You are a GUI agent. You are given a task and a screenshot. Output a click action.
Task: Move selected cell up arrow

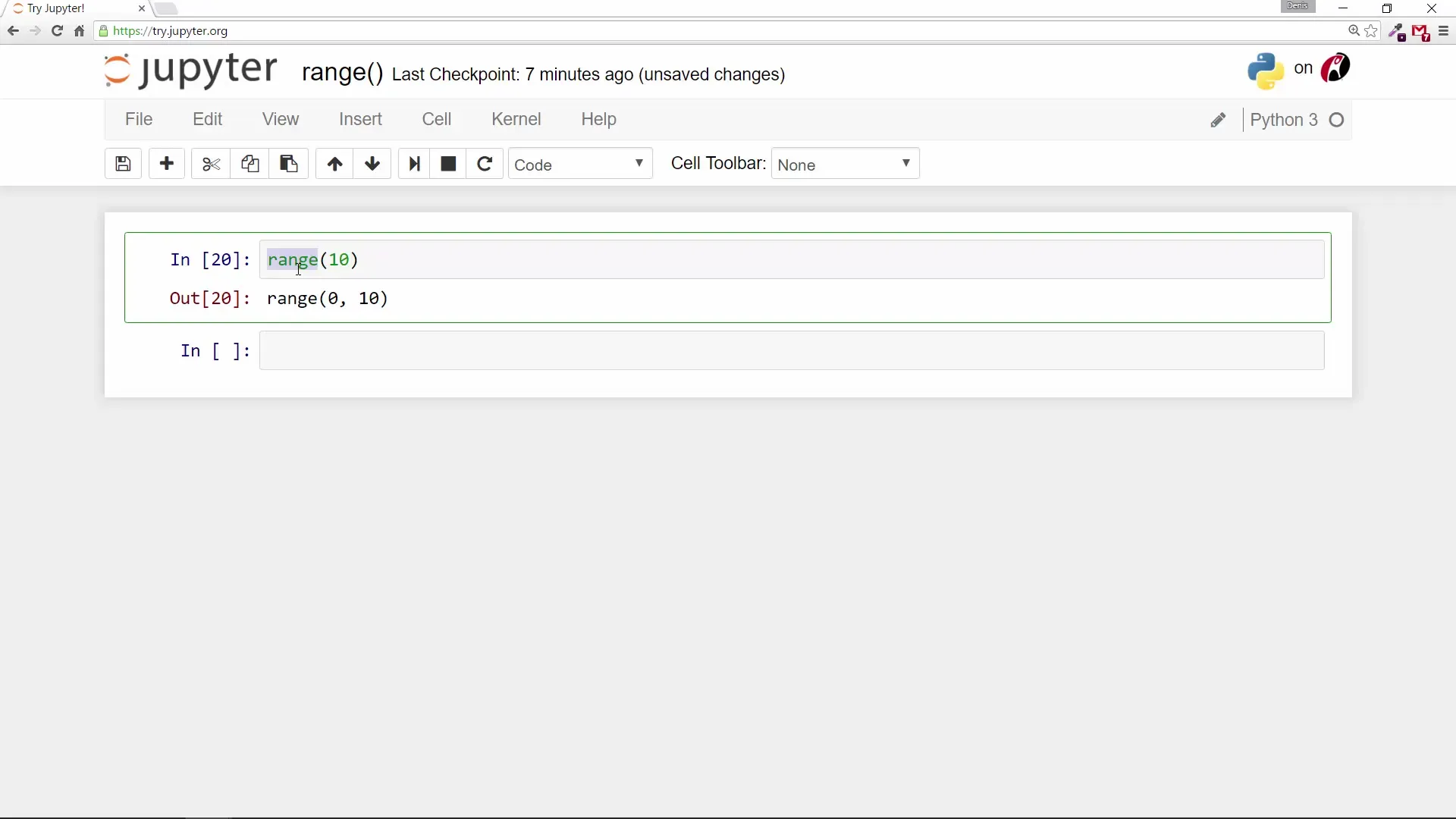[x=334, y=164]
